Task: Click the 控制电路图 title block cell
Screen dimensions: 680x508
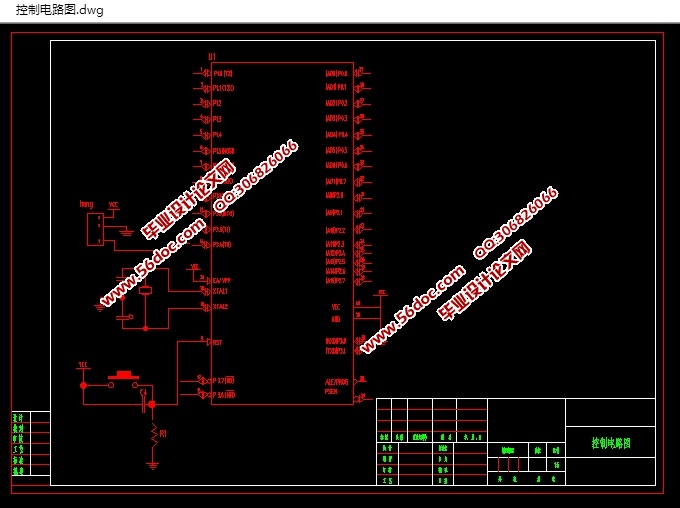Action: (x=610, y=442)
